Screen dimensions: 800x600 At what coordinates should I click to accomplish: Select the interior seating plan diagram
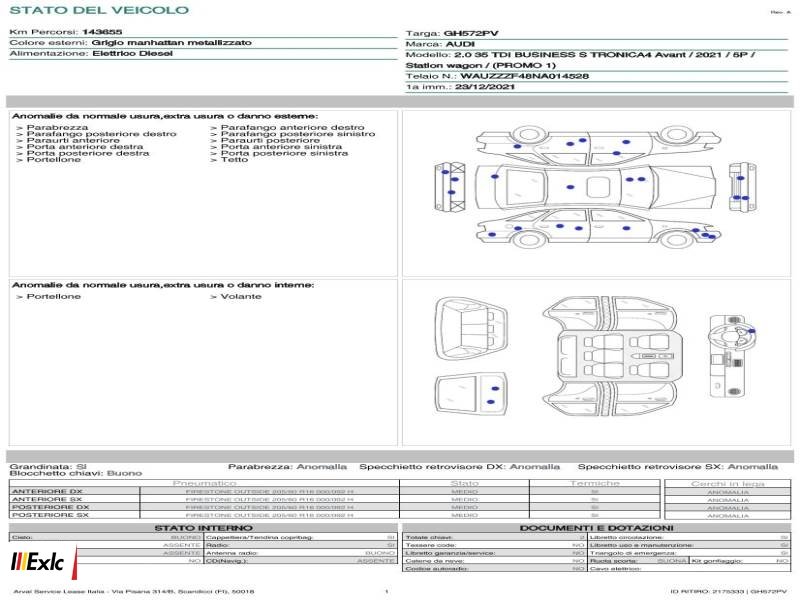coord(609,356)
